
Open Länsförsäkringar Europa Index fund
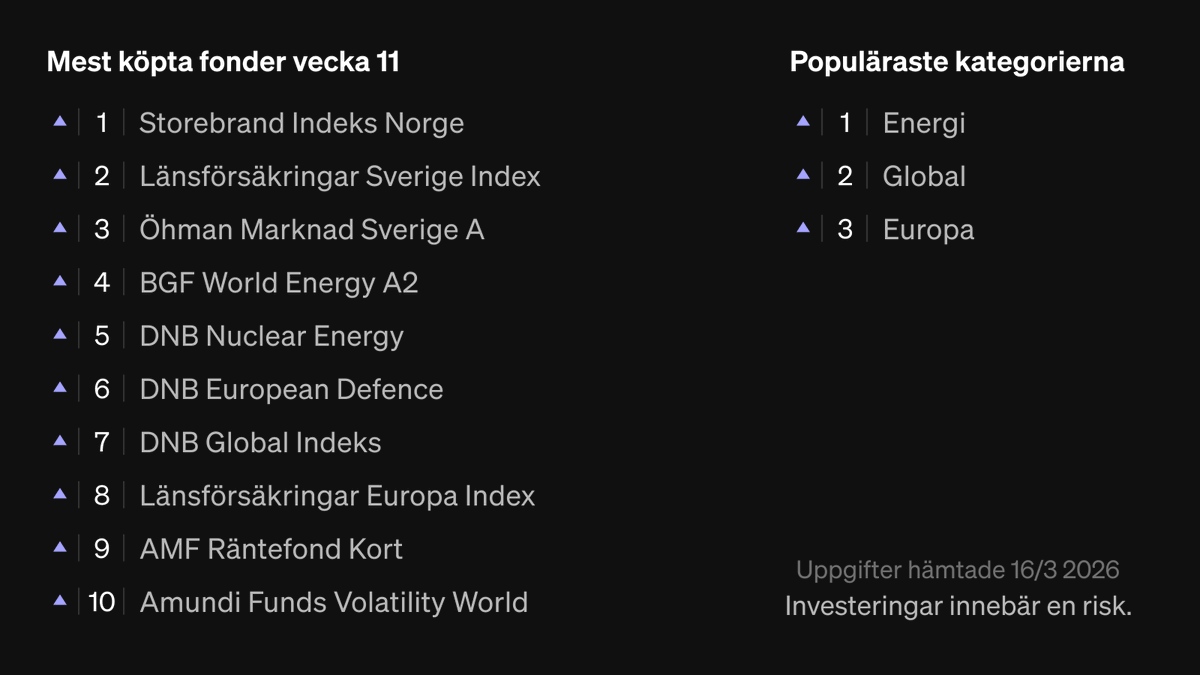click(337, 496)
